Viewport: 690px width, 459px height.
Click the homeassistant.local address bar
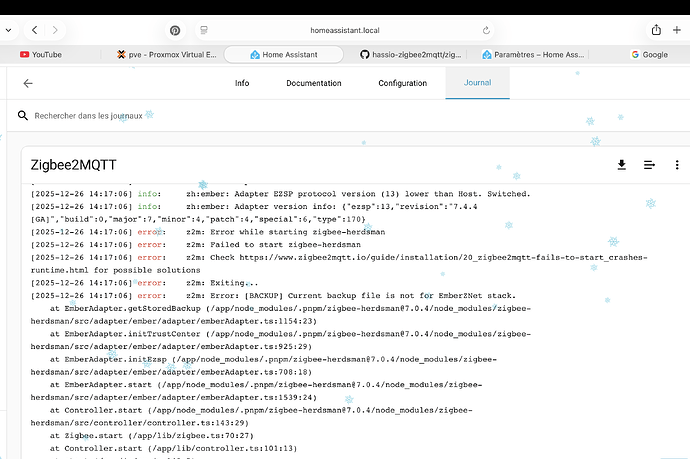coord(345,31)
